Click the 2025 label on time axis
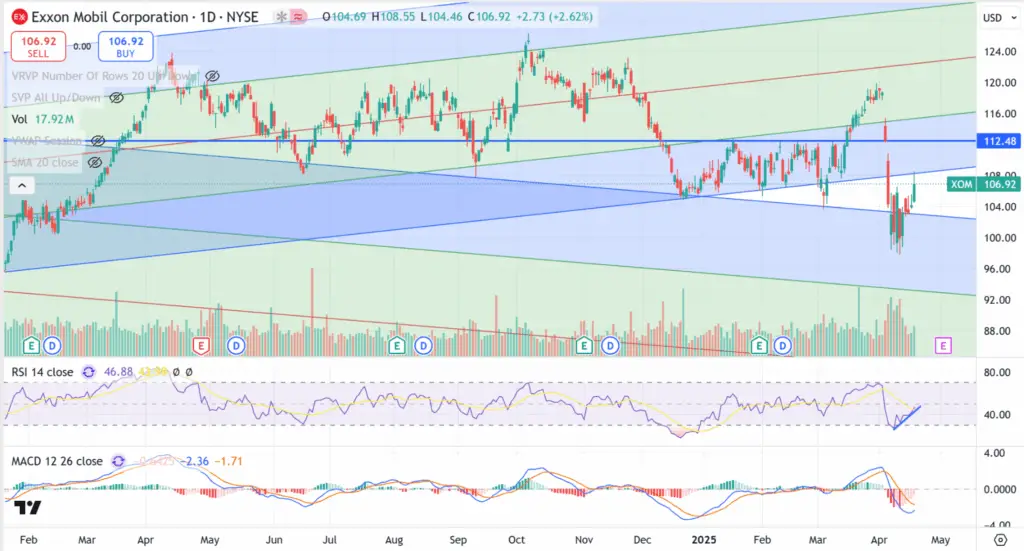1024x551 pixels. coord(704,540)
